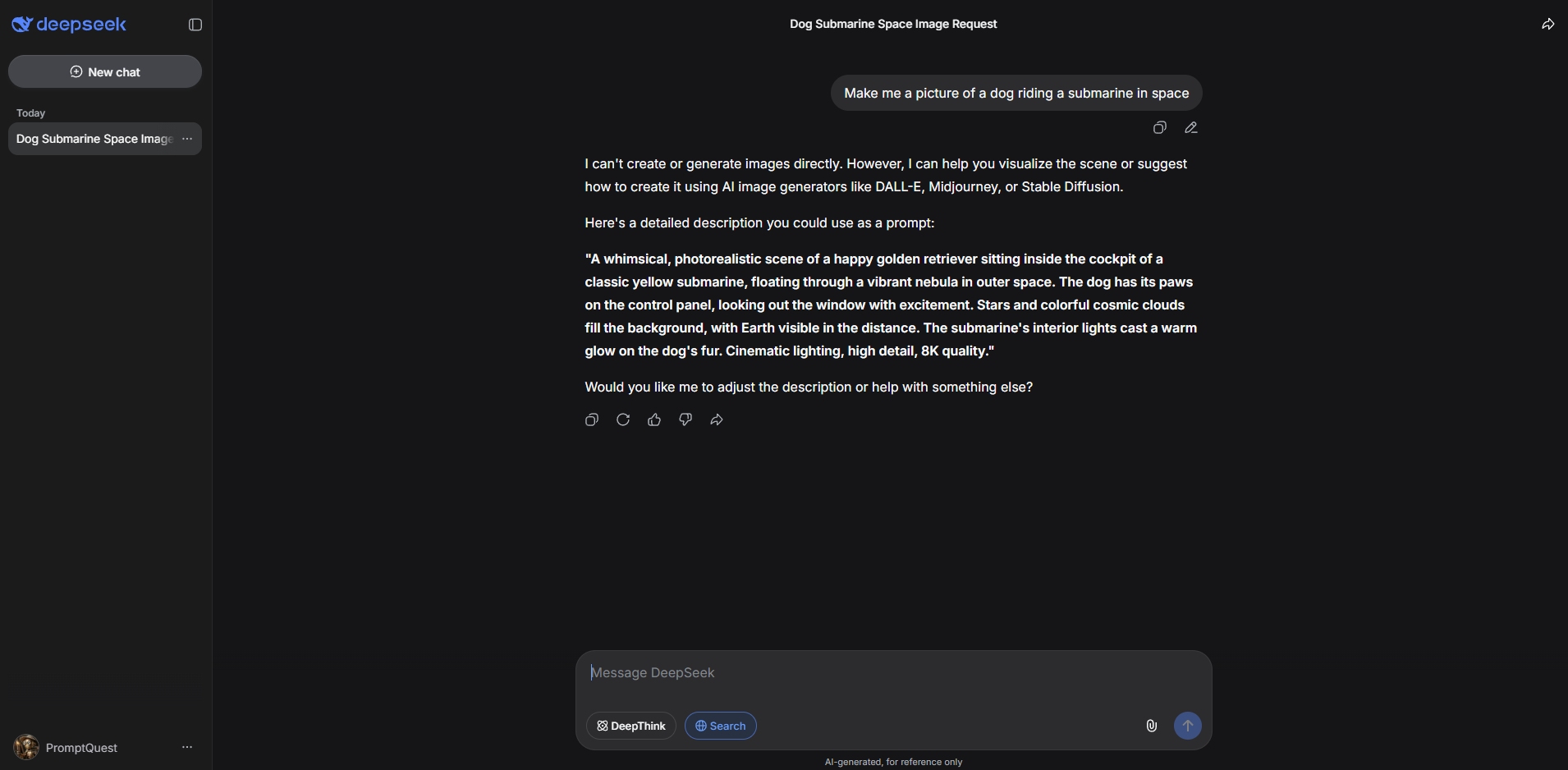Share the response using arrow icon
Viewport: 1568px width, 770px height.
click(x=717, y=420)
